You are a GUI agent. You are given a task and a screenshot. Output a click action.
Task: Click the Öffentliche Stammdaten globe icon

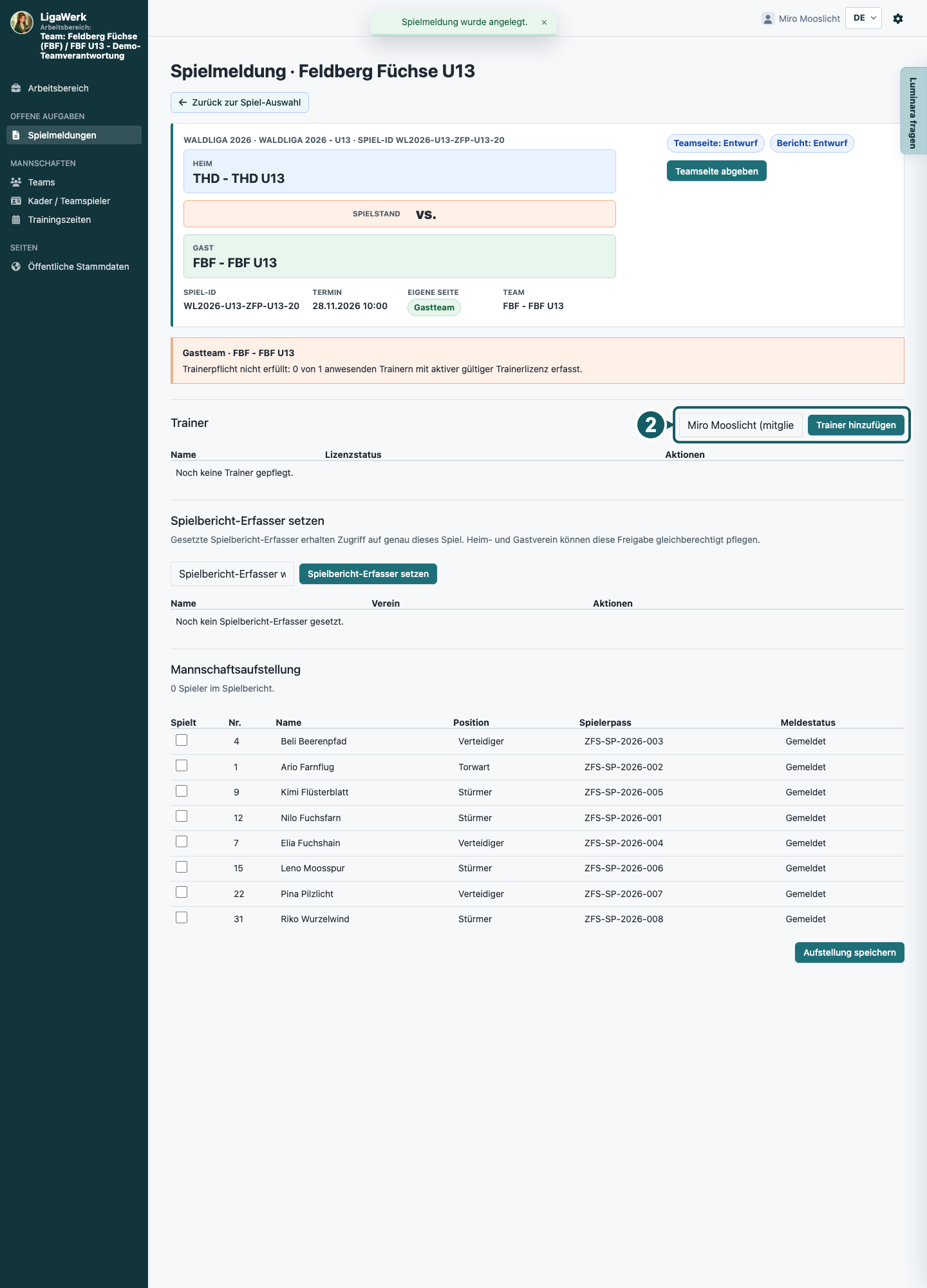(x=16, y=267)
